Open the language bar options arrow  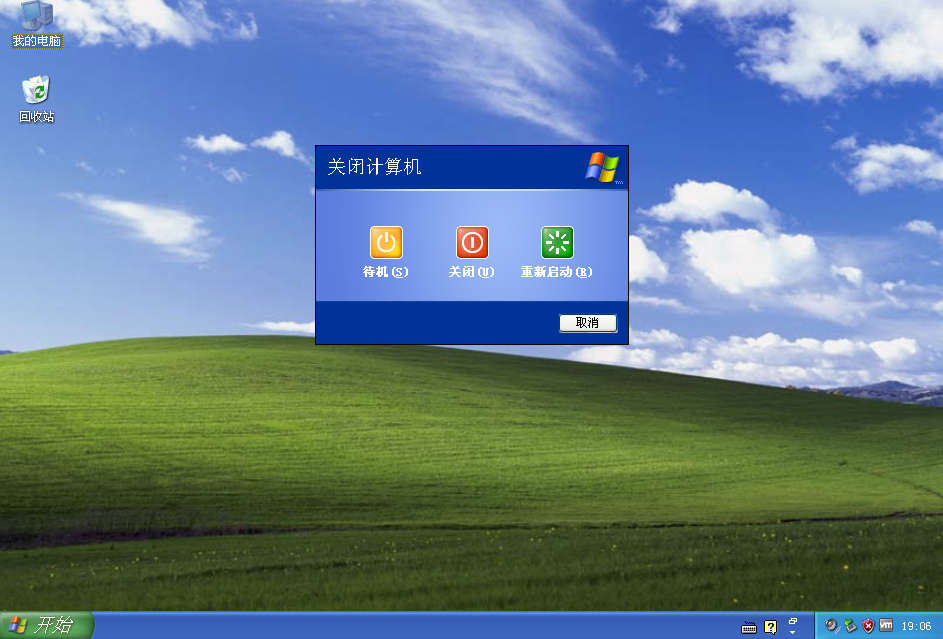coord(793,632)
